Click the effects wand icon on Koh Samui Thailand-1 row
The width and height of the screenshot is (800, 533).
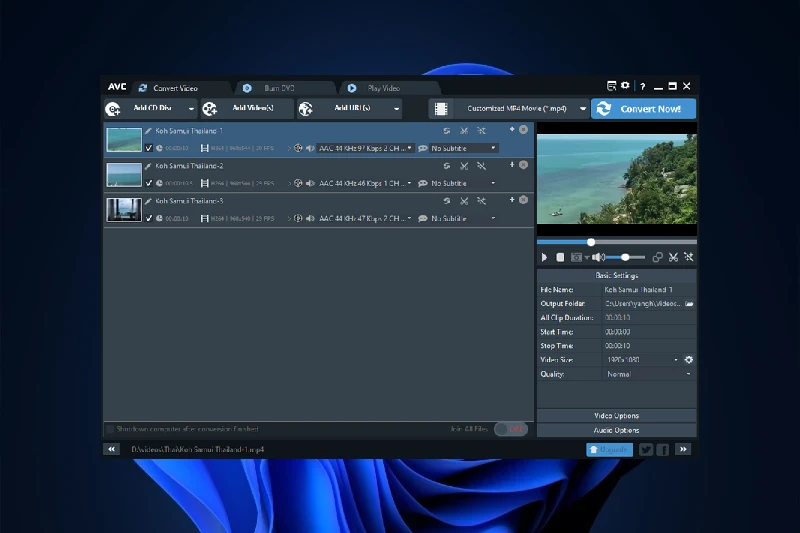[x=481, y=131]
